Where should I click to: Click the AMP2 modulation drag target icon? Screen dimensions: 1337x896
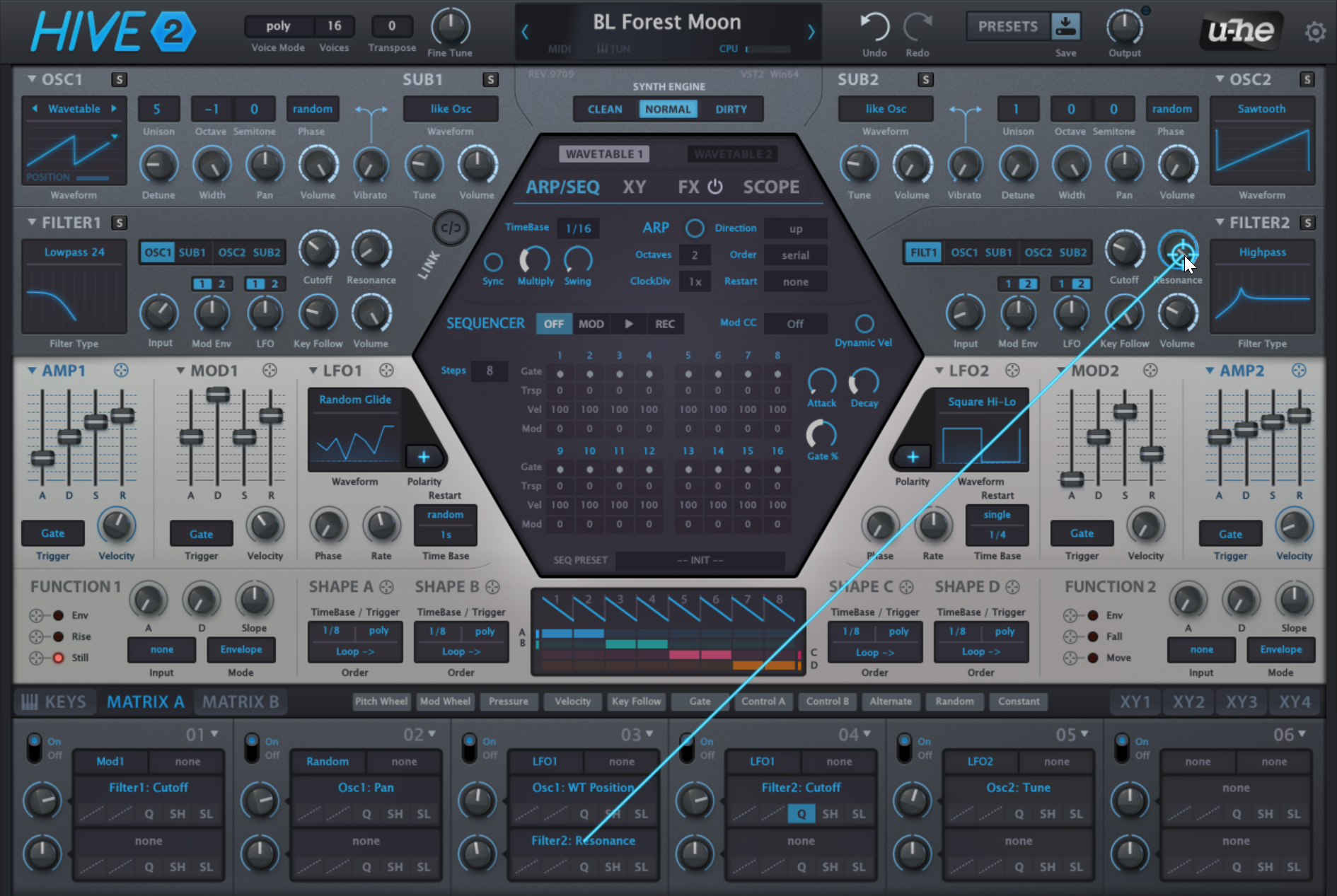click(x=1299, y=370)
